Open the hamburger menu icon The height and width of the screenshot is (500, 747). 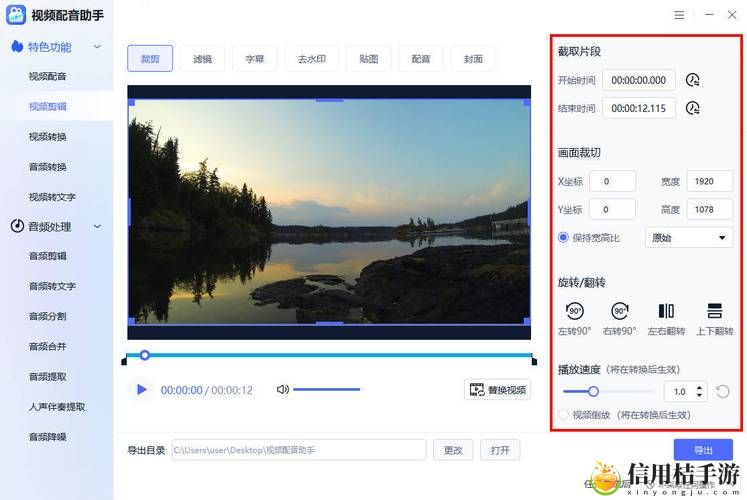679,15
